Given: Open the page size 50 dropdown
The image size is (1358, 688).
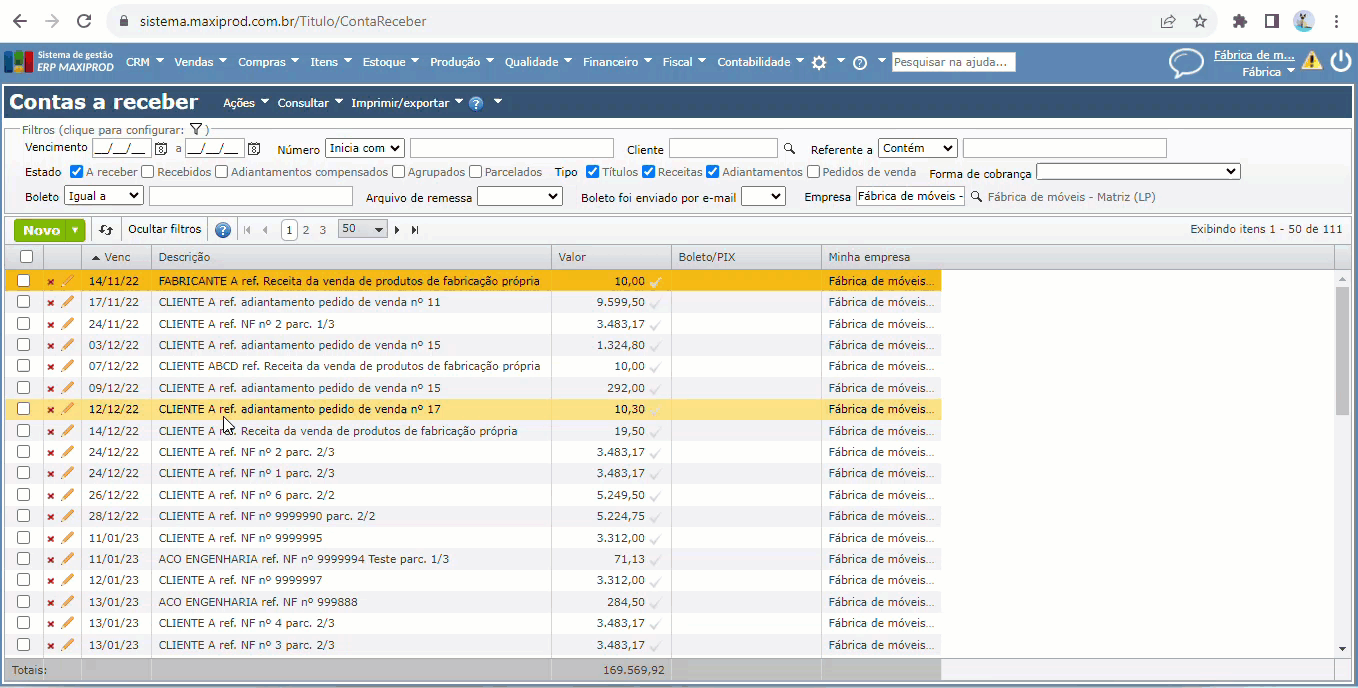Looking at the screenshot, I should [x=362, y=230].
